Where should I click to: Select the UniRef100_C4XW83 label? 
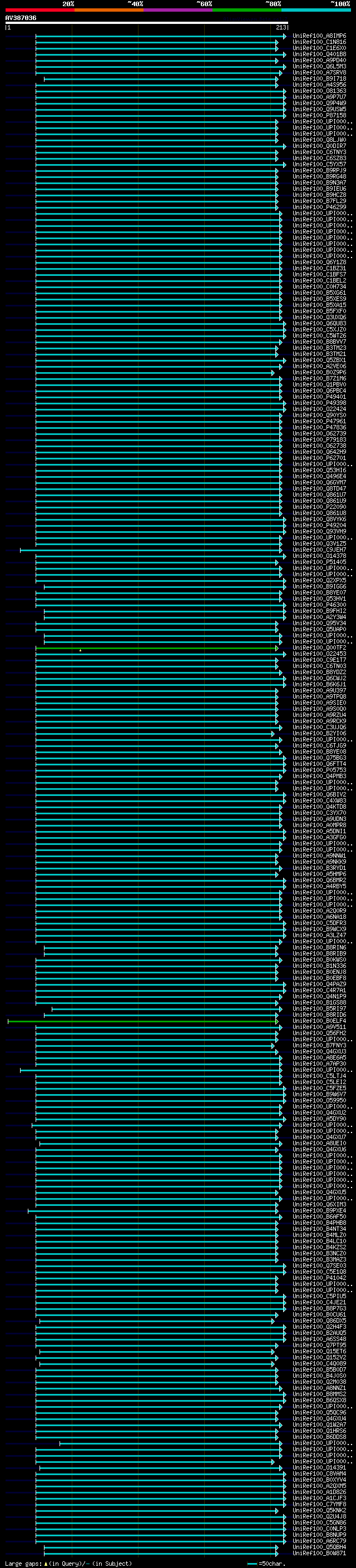319,800
